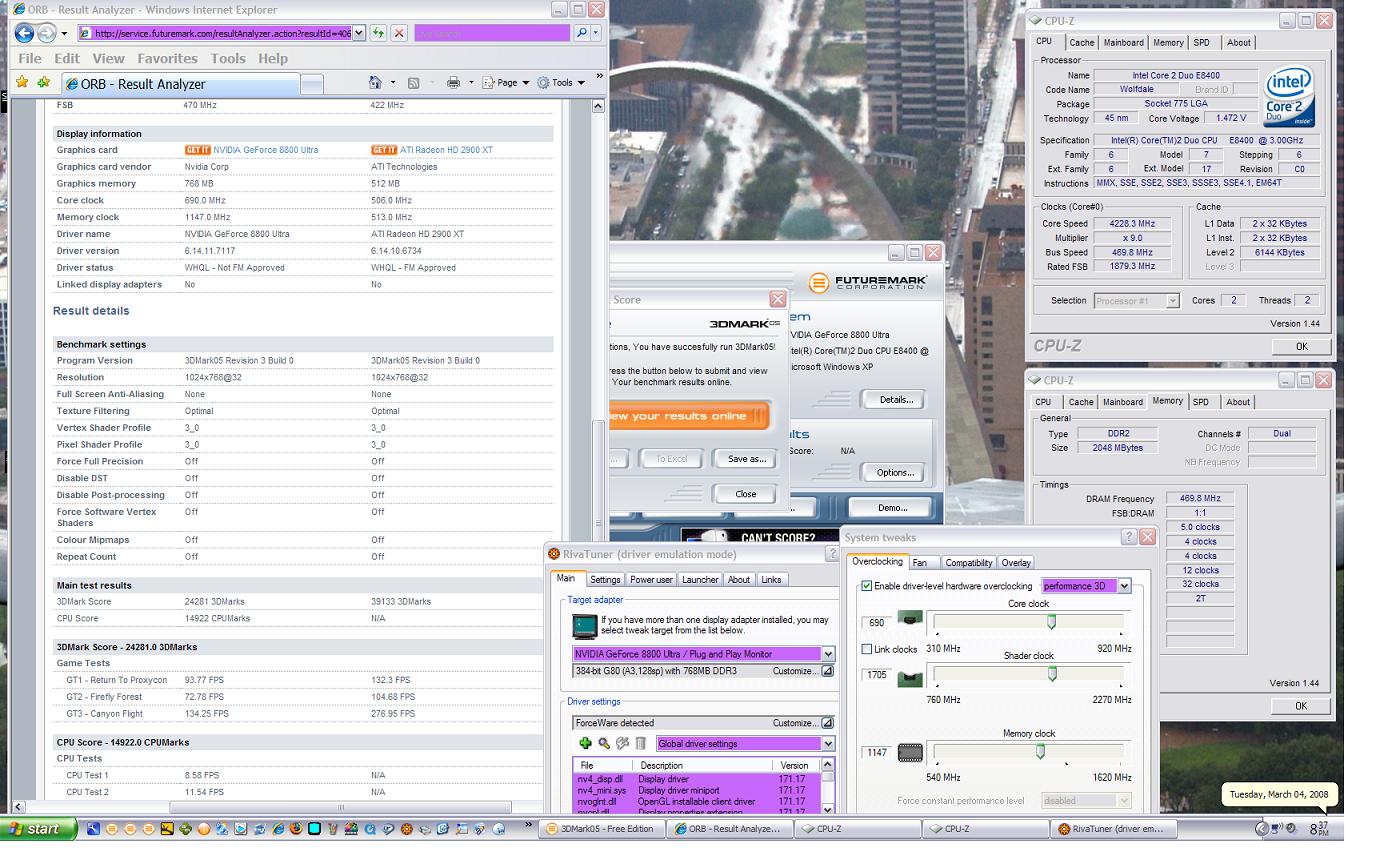Click the green plus icon in RivaTuner driver settings

[x=585, y=743]
